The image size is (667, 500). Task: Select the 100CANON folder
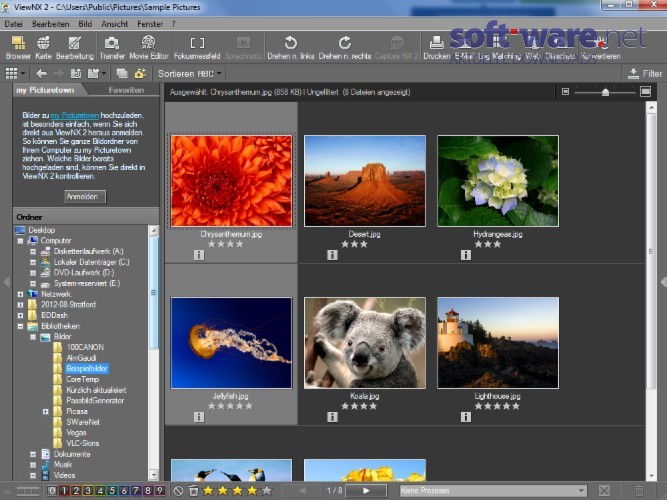(85, 347)
